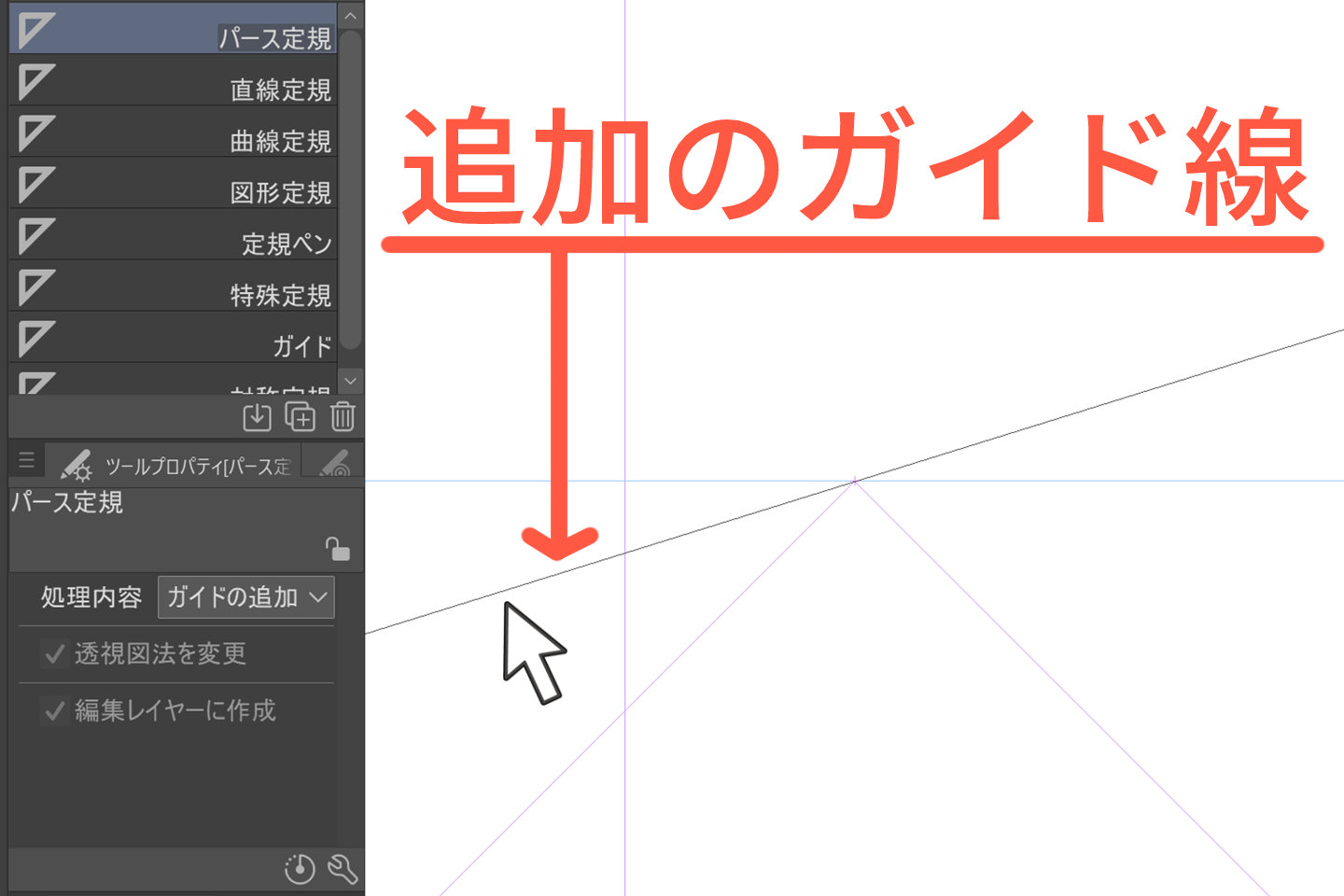The height and width of the screenshot is (896, 1344).
Task: Toggle the 透視図法を変更 checkbox
Action: tap(54, 654)
